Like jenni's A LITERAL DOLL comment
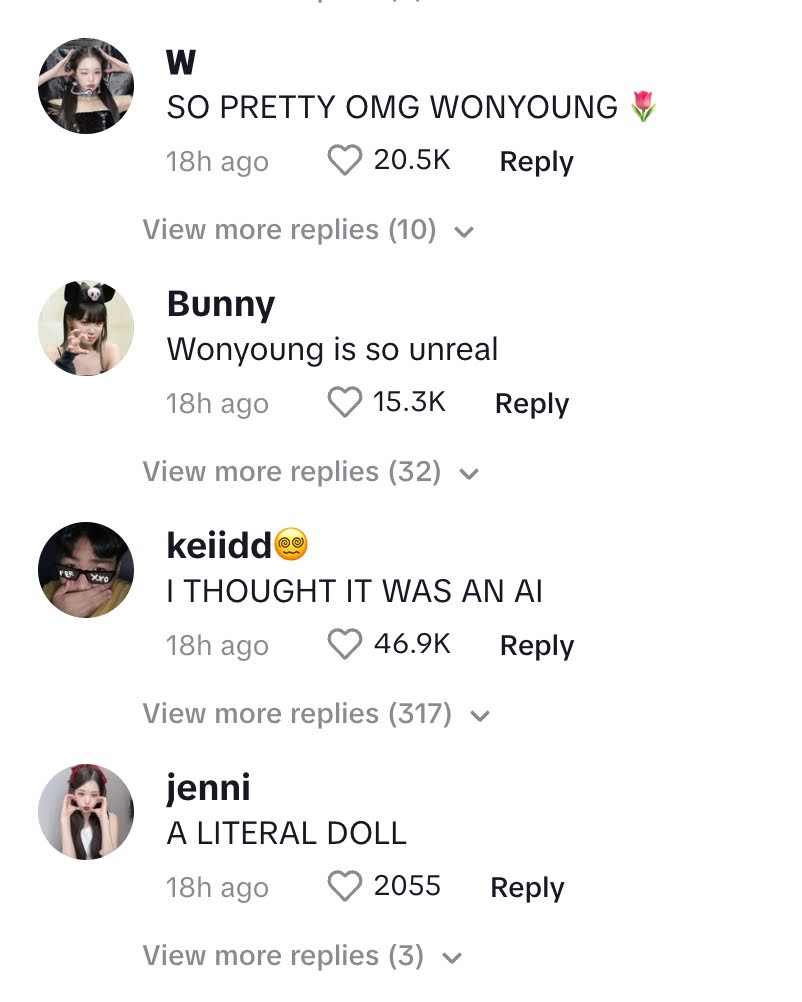Viewport: 802px width, 1002px height. pyautogui.click(x=345, y=886)
